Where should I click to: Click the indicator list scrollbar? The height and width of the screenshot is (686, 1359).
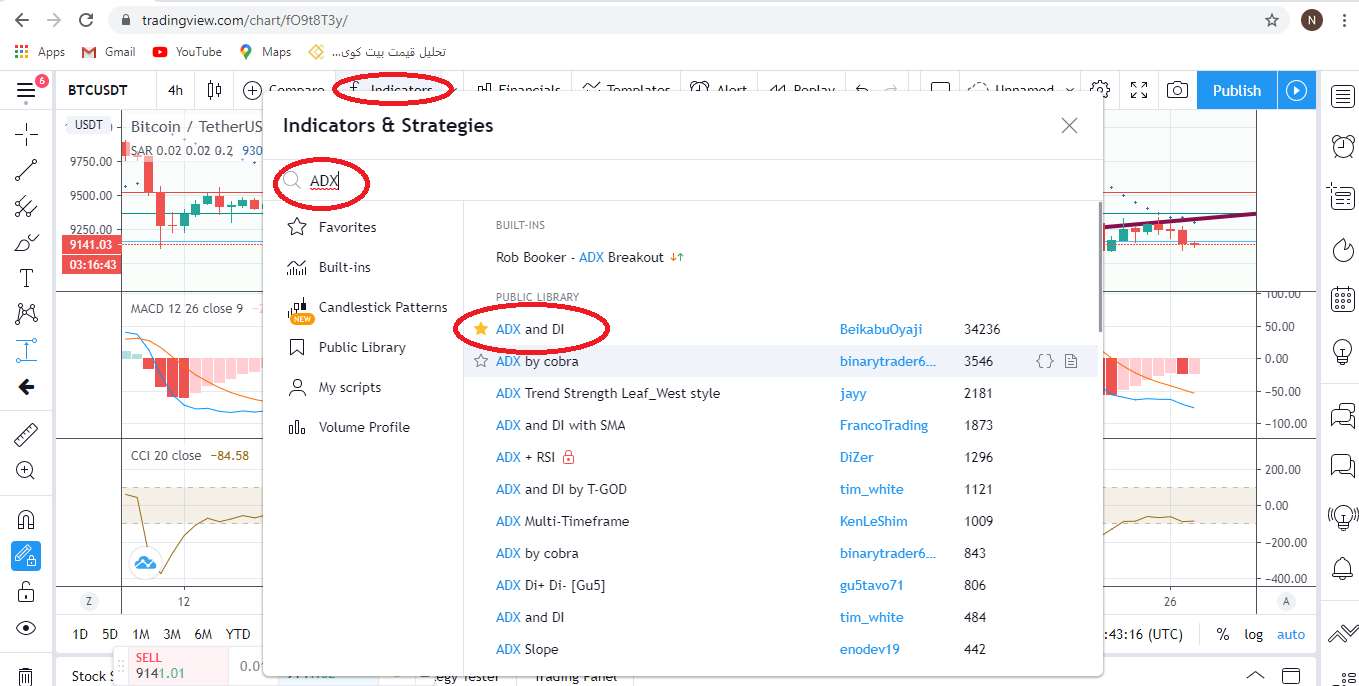click(1099, 267)
